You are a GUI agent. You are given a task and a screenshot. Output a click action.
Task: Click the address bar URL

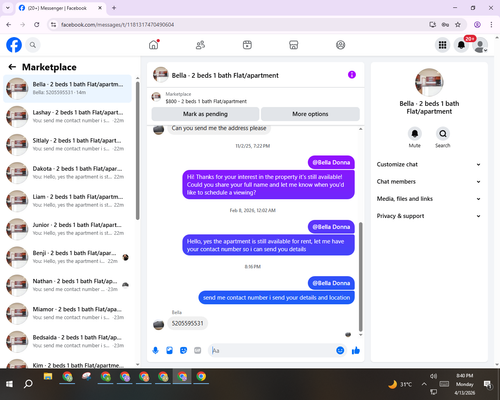tap(117, 25)
